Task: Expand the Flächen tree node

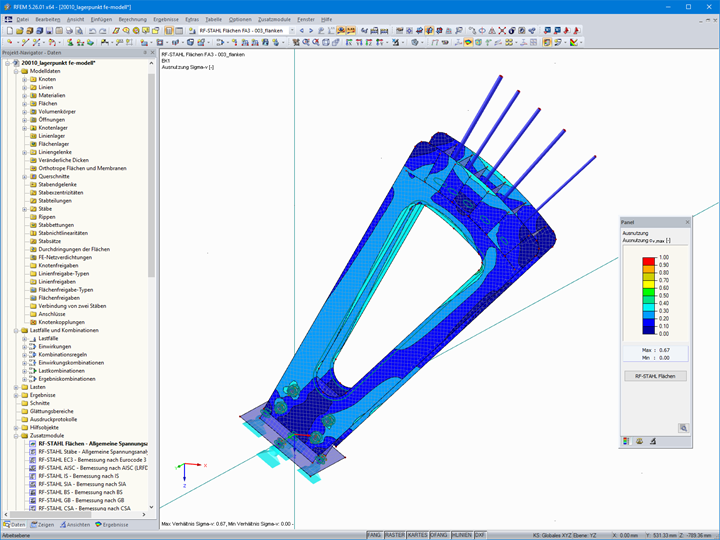Action: [x=24, y=104]
